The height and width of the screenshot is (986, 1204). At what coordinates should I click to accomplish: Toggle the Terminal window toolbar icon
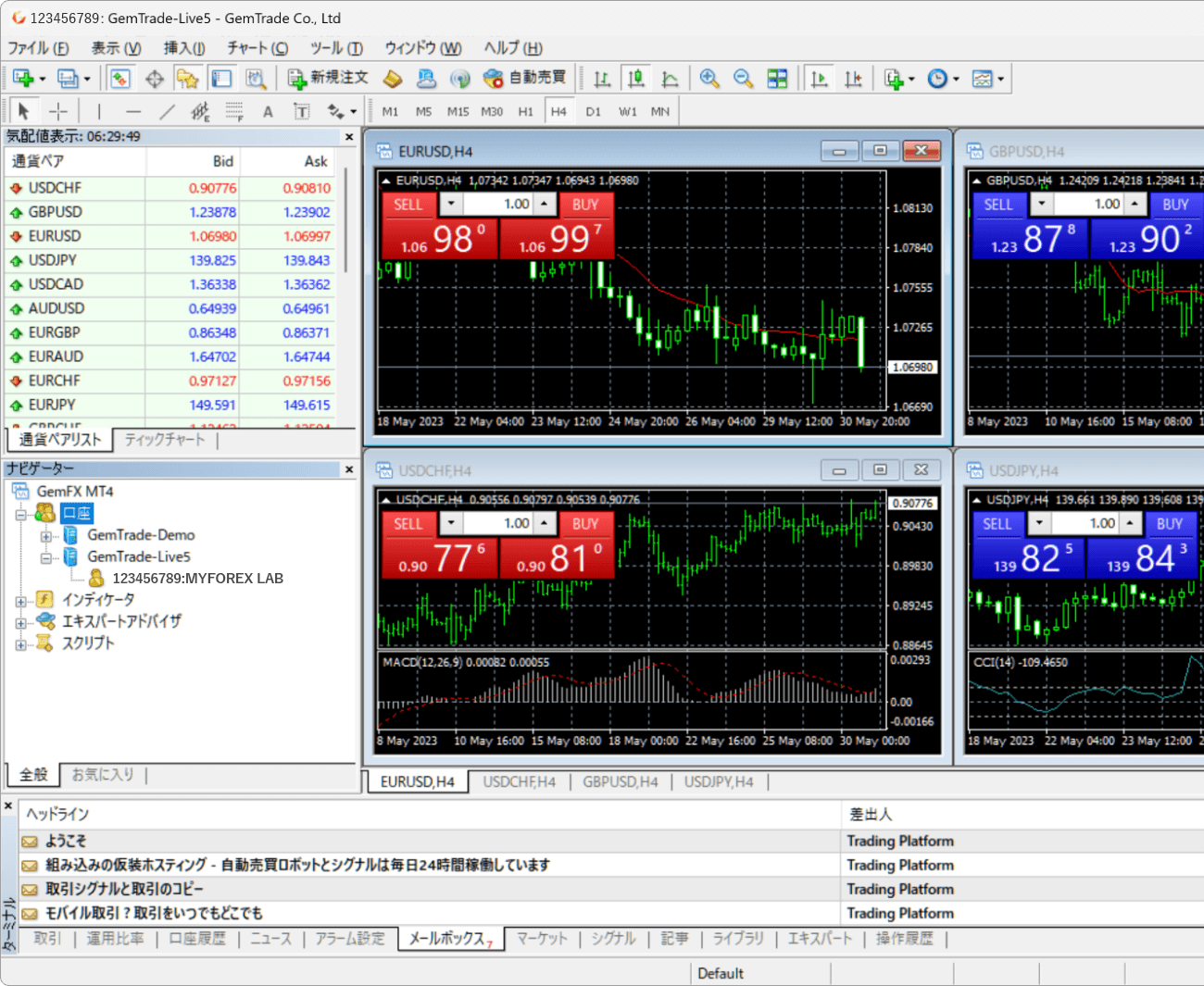[x=221, y=79]
